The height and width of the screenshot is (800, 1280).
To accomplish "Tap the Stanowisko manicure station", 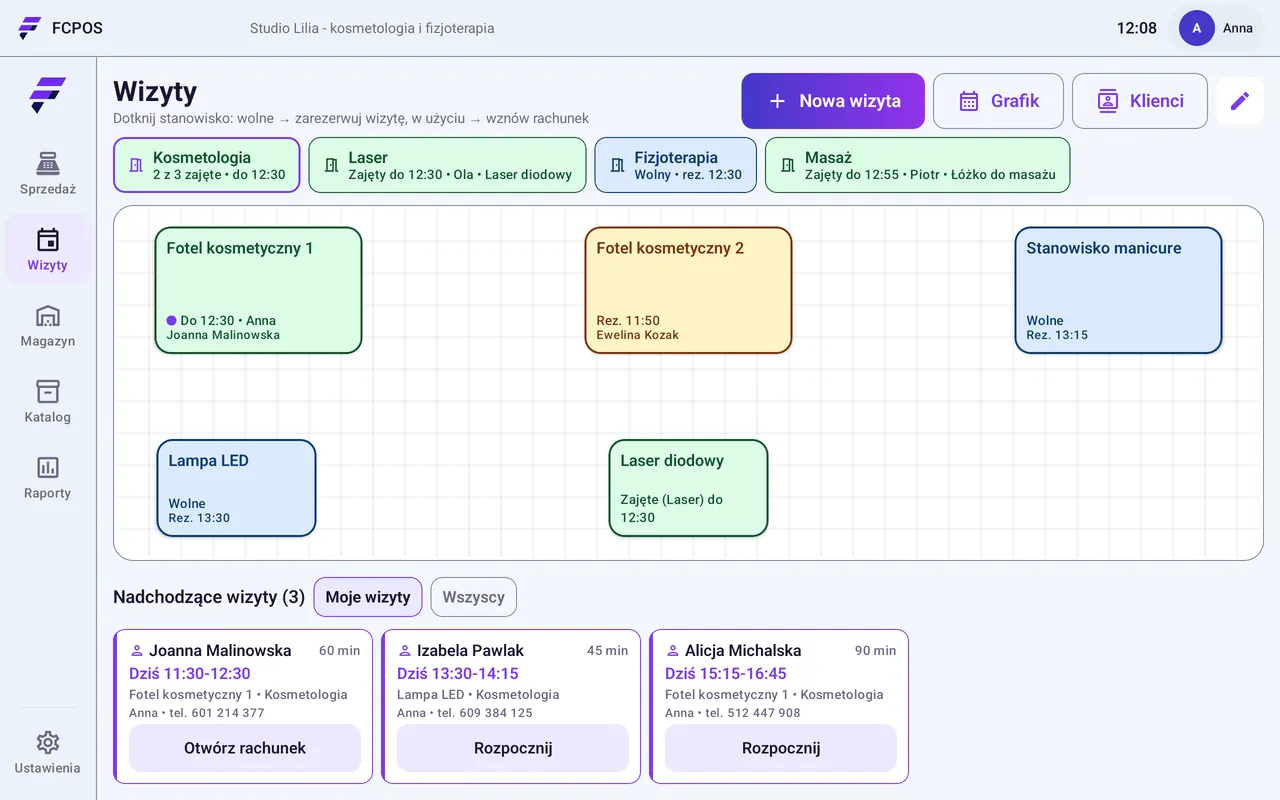I will pos(1118,290).
